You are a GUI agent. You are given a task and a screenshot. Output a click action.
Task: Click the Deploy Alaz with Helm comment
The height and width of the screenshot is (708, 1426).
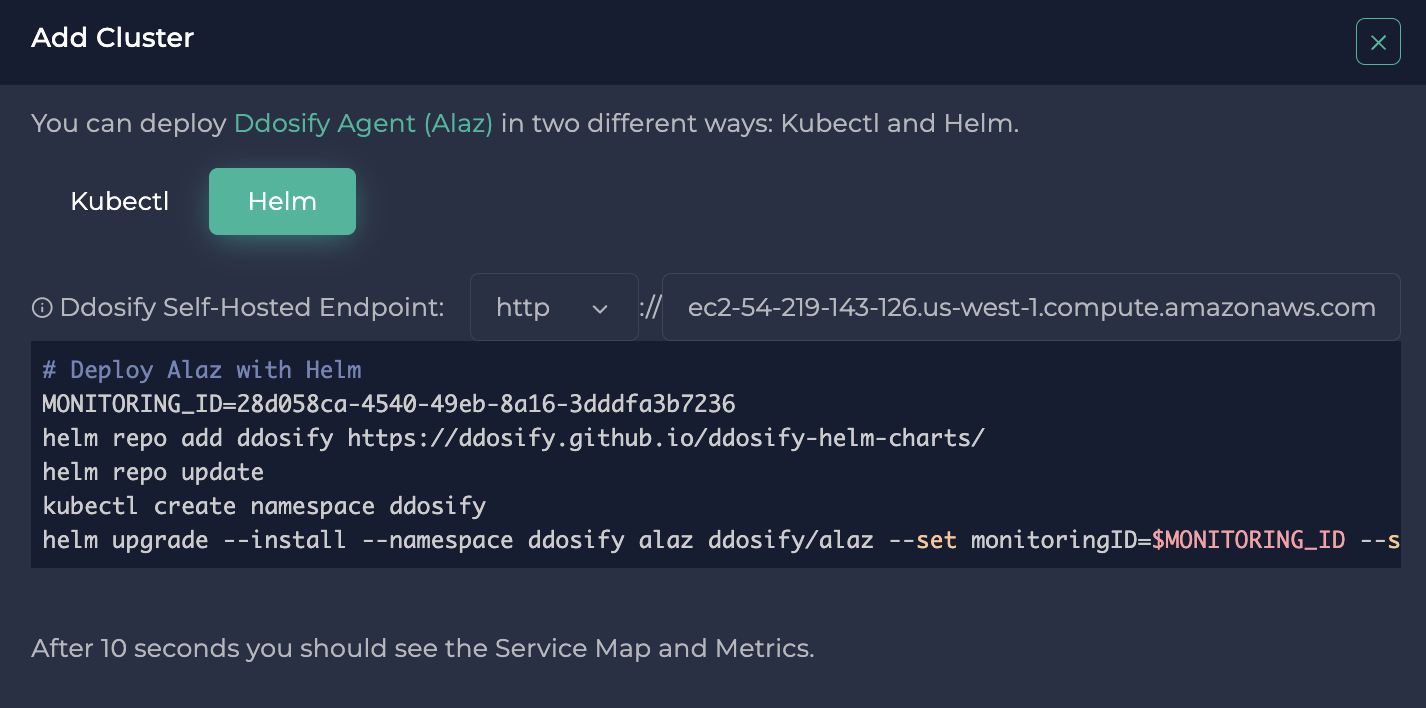(200, 370)
